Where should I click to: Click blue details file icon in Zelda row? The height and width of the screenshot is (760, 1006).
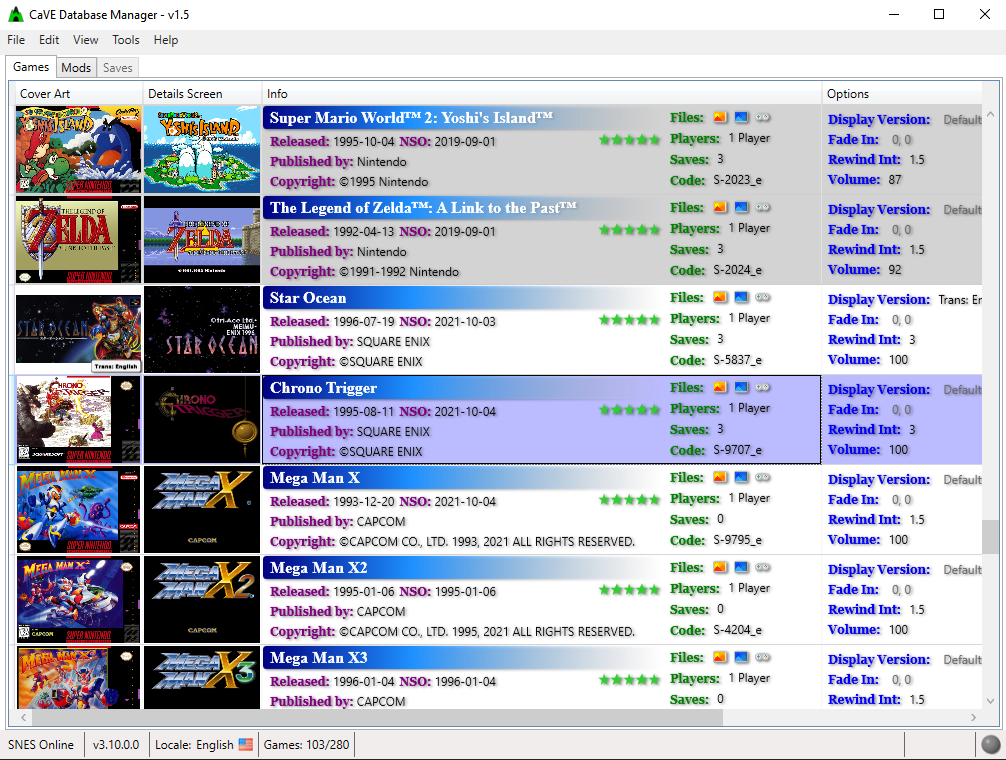point(741,207)
